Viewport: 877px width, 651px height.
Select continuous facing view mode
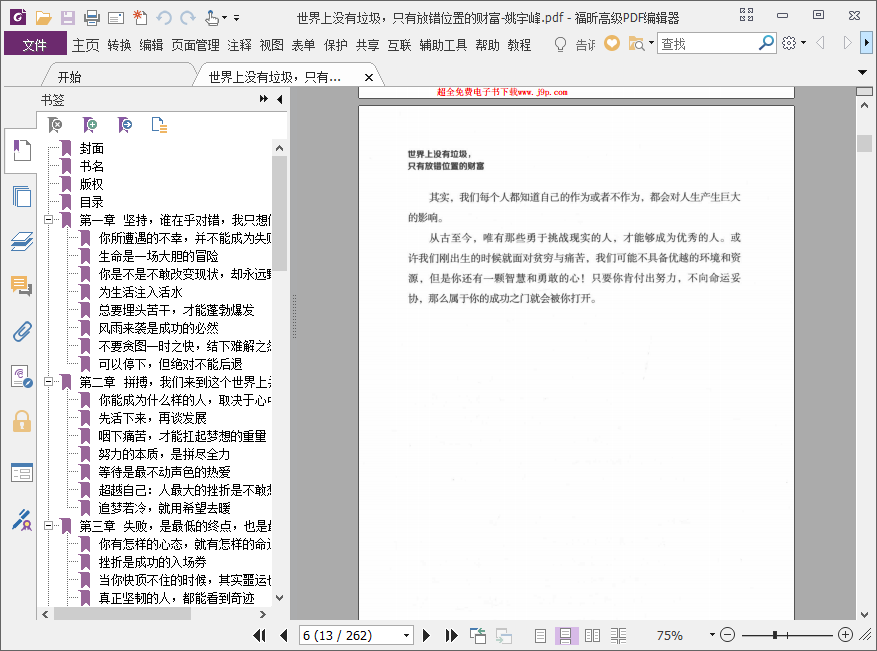pos(618,635)
